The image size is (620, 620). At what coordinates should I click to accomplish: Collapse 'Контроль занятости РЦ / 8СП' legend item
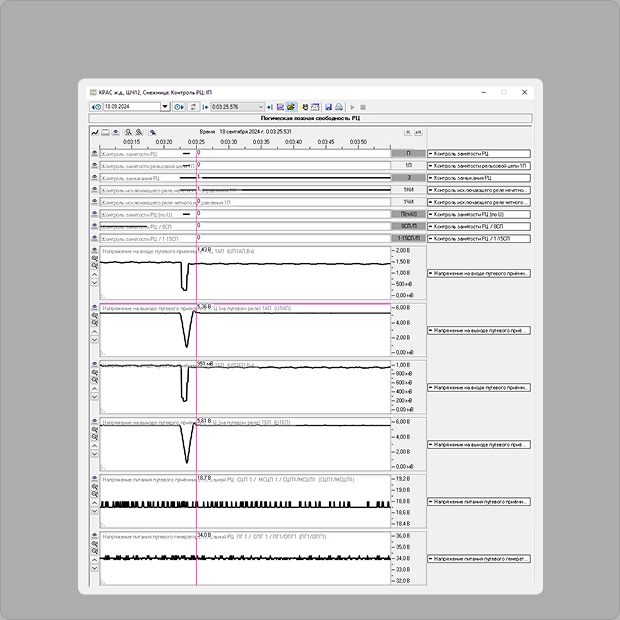431,227
